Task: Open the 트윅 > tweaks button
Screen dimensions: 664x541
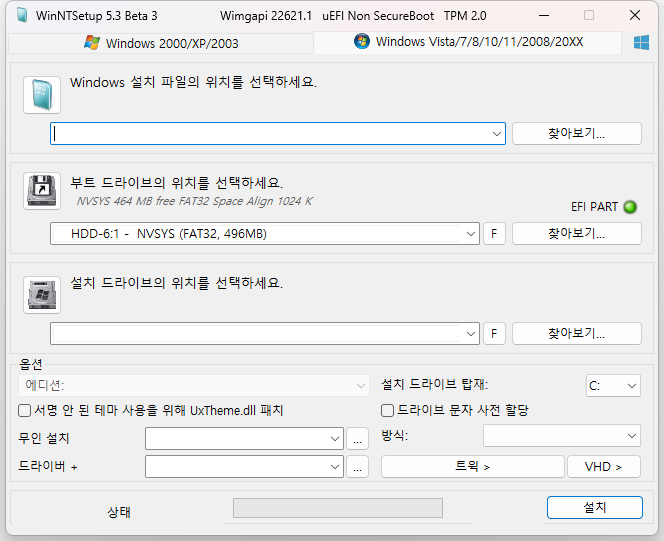Action: pos(473,466)
